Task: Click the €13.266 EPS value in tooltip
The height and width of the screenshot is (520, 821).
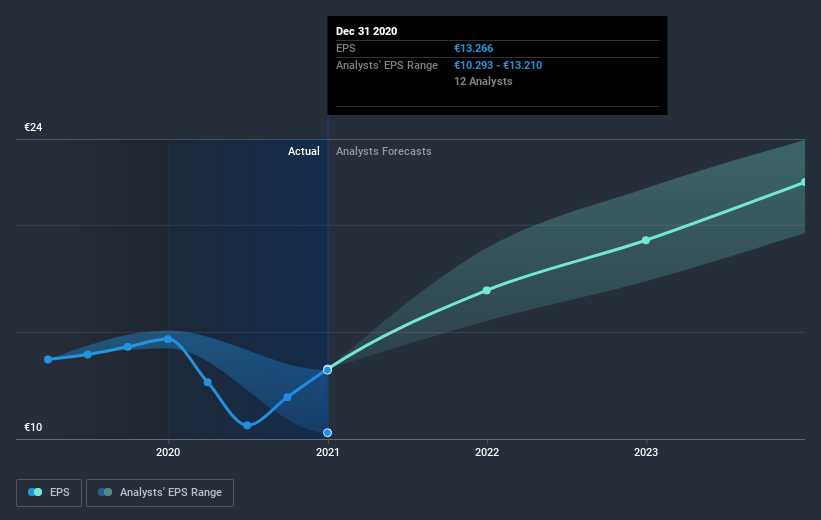Action: tap(473, 48)
